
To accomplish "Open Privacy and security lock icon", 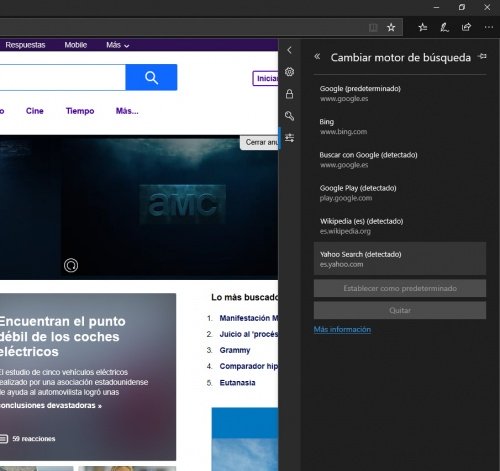I will [x=289, y=94].
